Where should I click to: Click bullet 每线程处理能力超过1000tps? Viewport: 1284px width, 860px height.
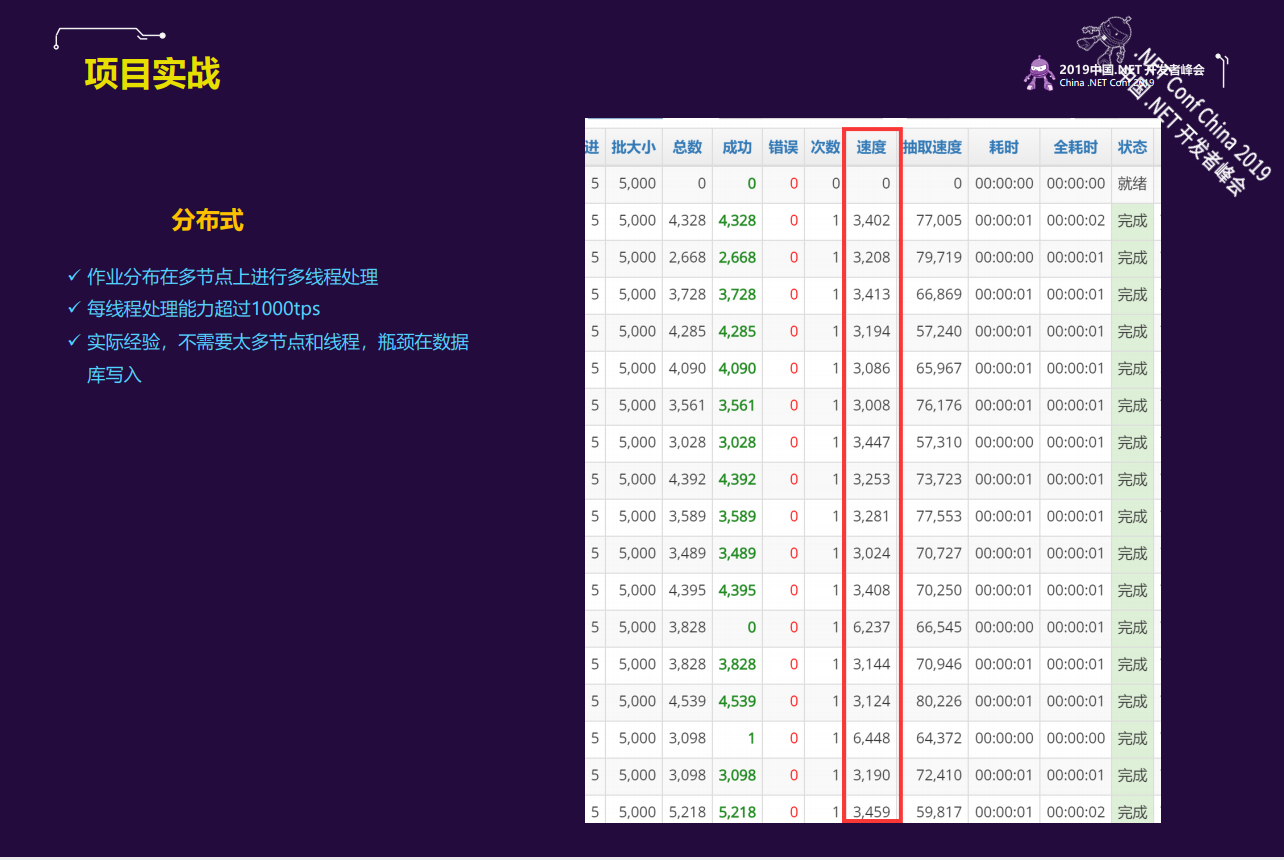[x=203, y=309]
